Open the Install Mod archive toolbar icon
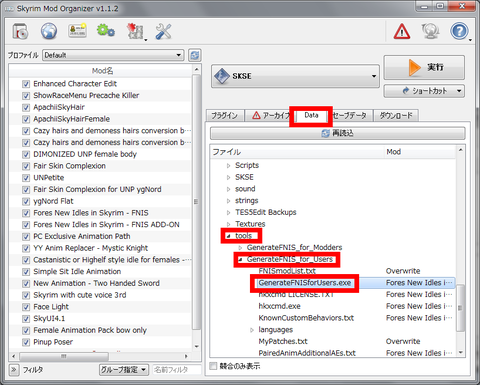 click(x=20, y=32)
